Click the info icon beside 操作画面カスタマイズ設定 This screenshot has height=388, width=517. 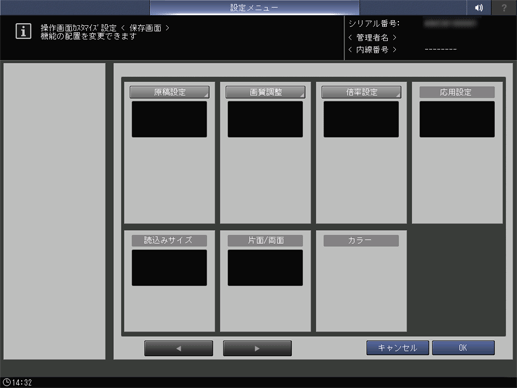23,31
